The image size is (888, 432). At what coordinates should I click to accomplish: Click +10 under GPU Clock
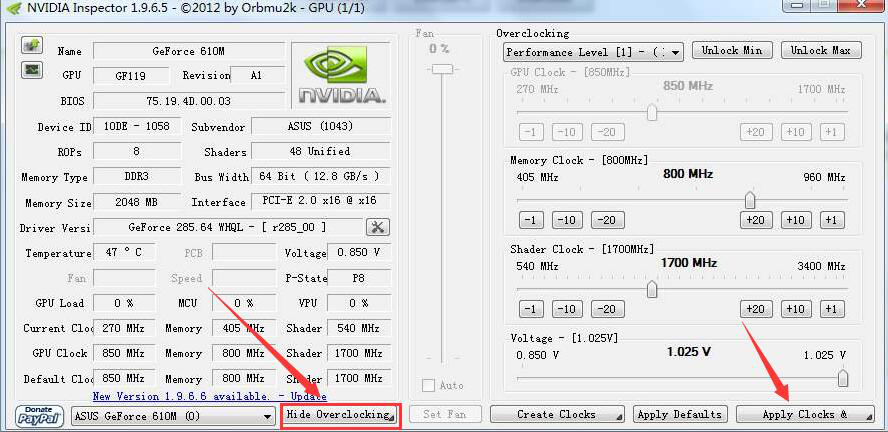point(796,132)
